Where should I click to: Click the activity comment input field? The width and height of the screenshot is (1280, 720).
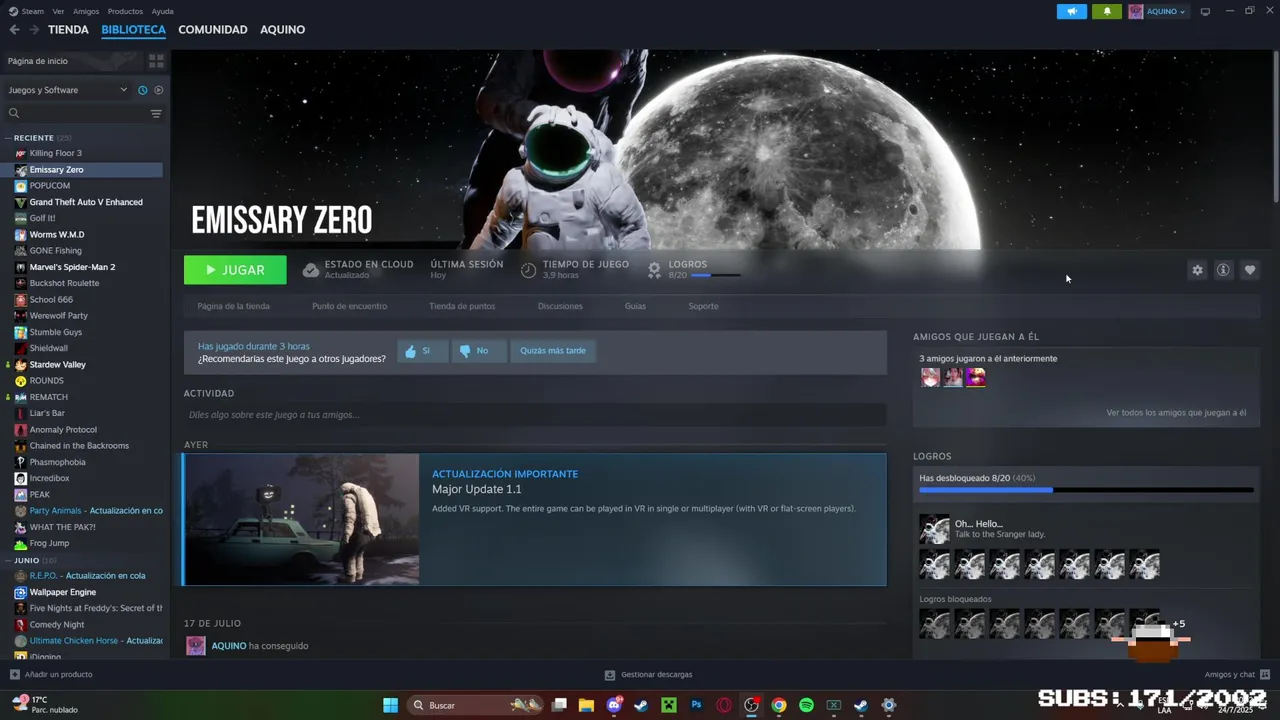point(535,415)
